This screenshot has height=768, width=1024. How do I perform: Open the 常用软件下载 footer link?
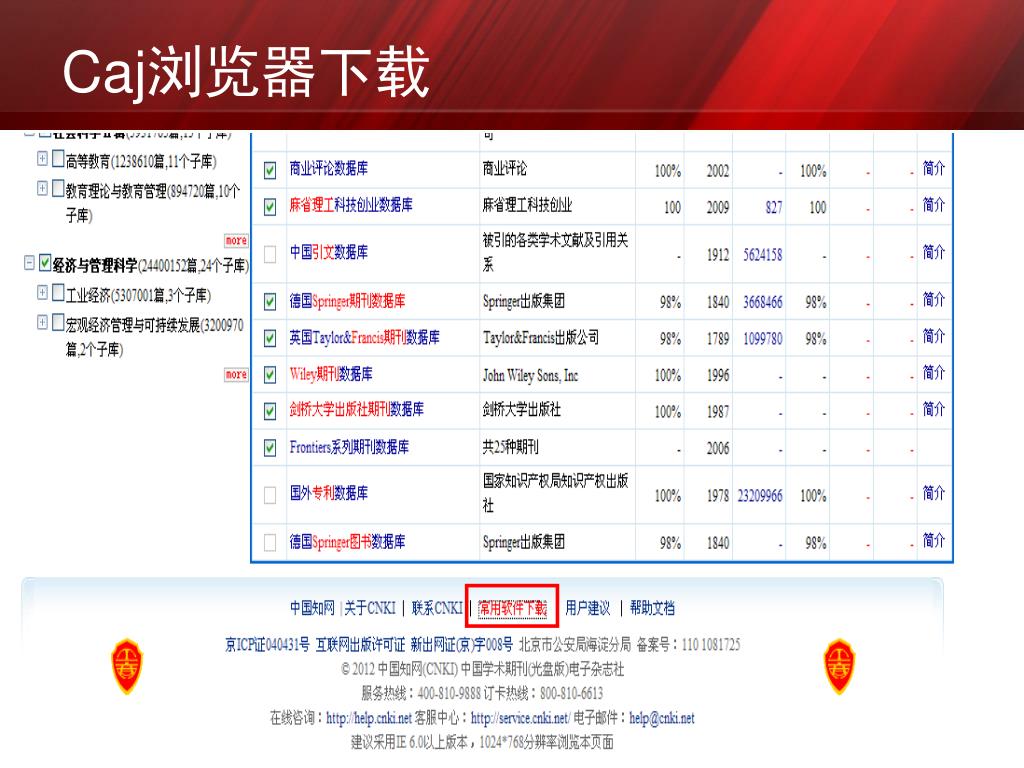click(x=513, y=608)
